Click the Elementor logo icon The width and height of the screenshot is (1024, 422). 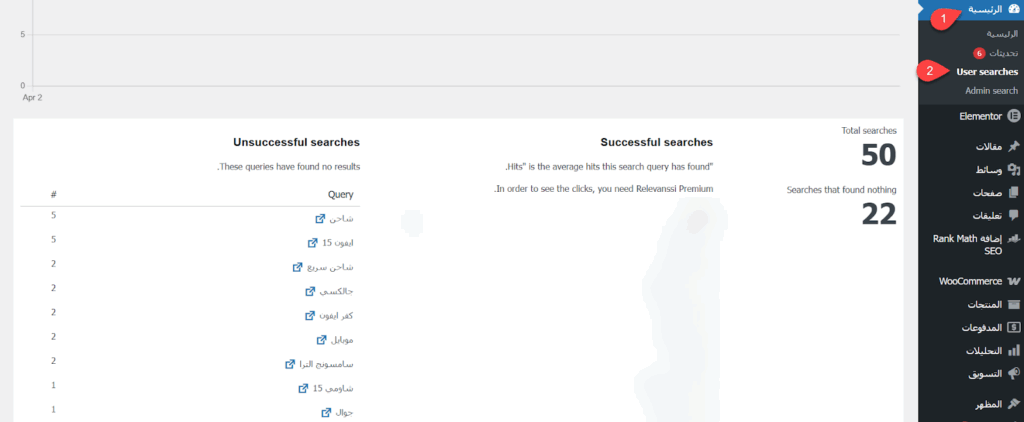point(1014,116)
